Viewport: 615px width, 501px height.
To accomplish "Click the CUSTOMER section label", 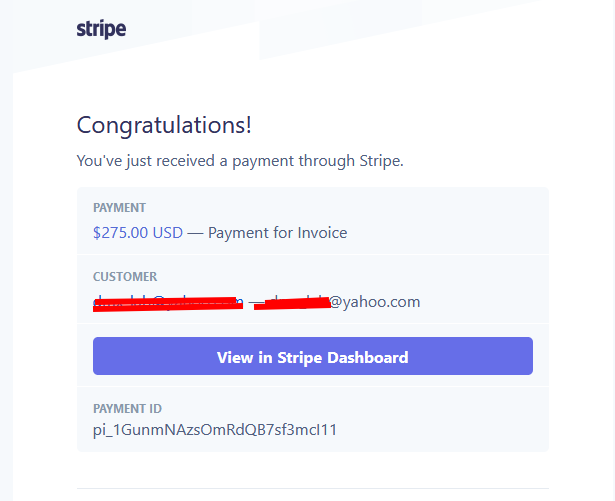I will coord(125,277).
